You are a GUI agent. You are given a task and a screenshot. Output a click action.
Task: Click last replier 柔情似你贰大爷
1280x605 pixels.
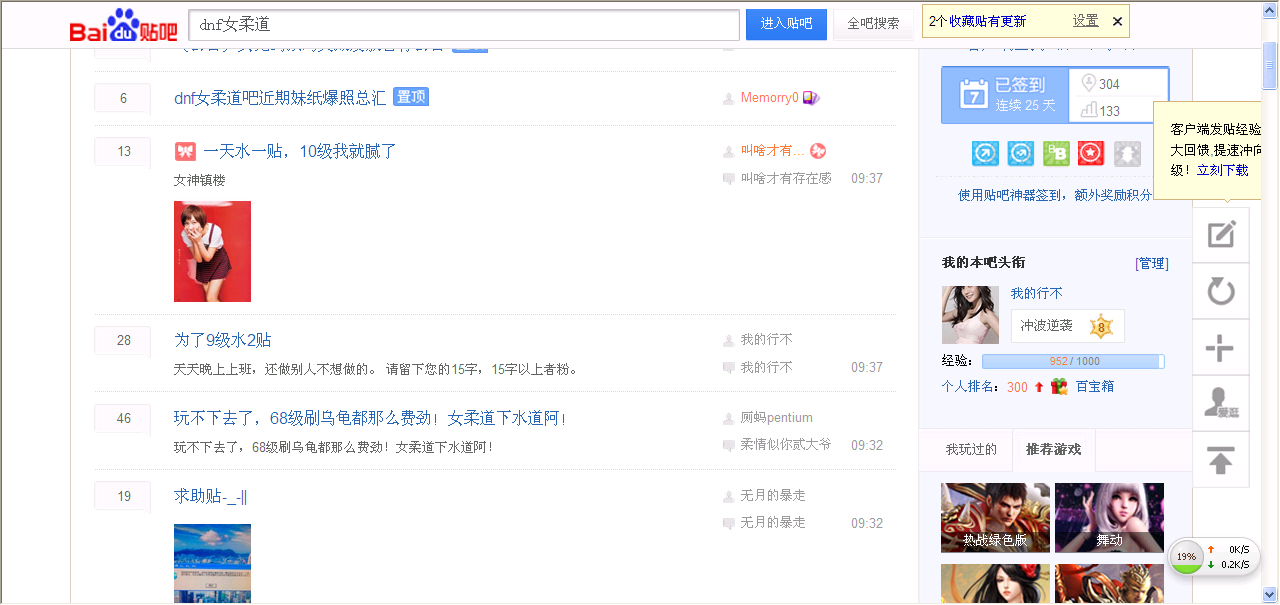785,445
